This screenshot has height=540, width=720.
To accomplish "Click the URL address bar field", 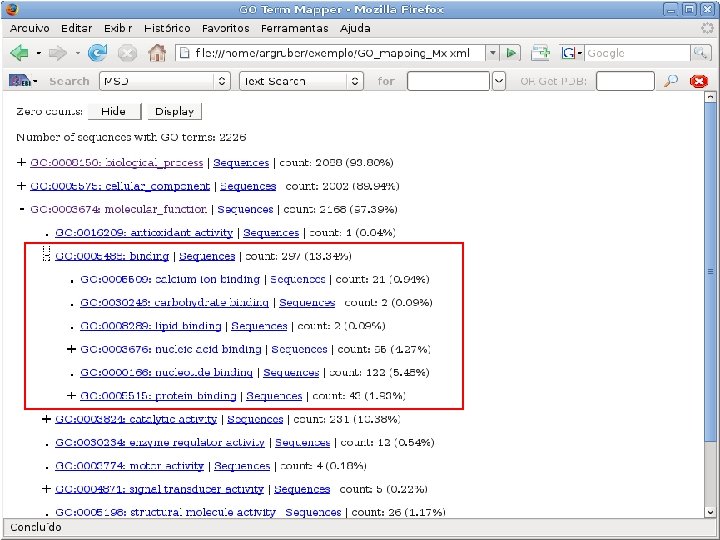I will coord(331,53).
